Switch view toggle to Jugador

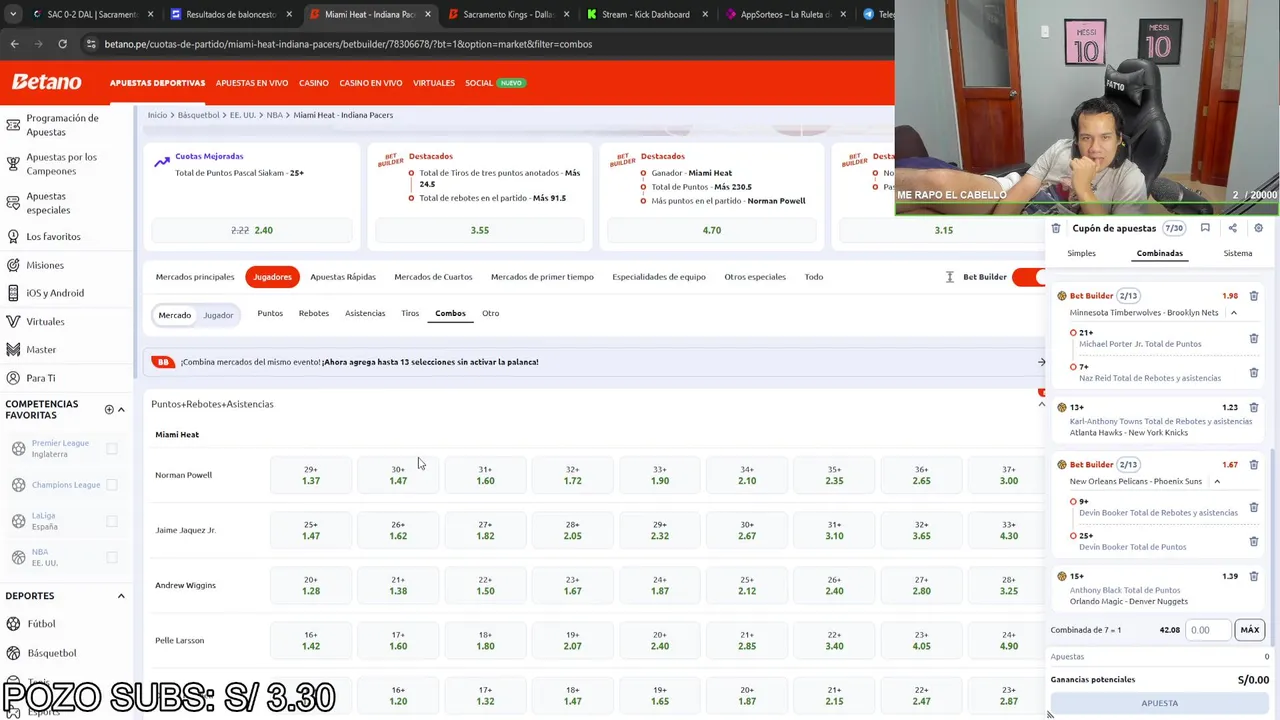click(x=218, y=315)
